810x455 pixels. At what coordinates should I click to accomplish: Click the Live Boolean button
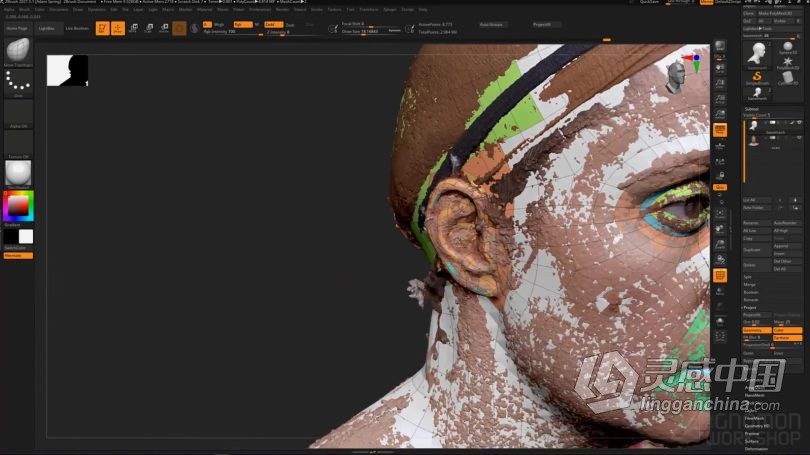77,28
